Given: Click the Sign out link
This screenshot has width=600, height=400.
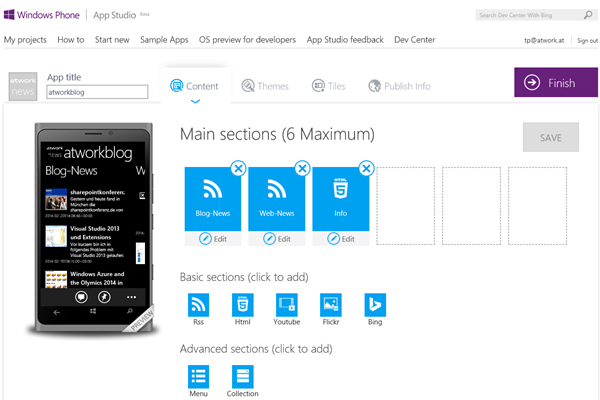Looking at the screenshot, I should coord(587,41).
